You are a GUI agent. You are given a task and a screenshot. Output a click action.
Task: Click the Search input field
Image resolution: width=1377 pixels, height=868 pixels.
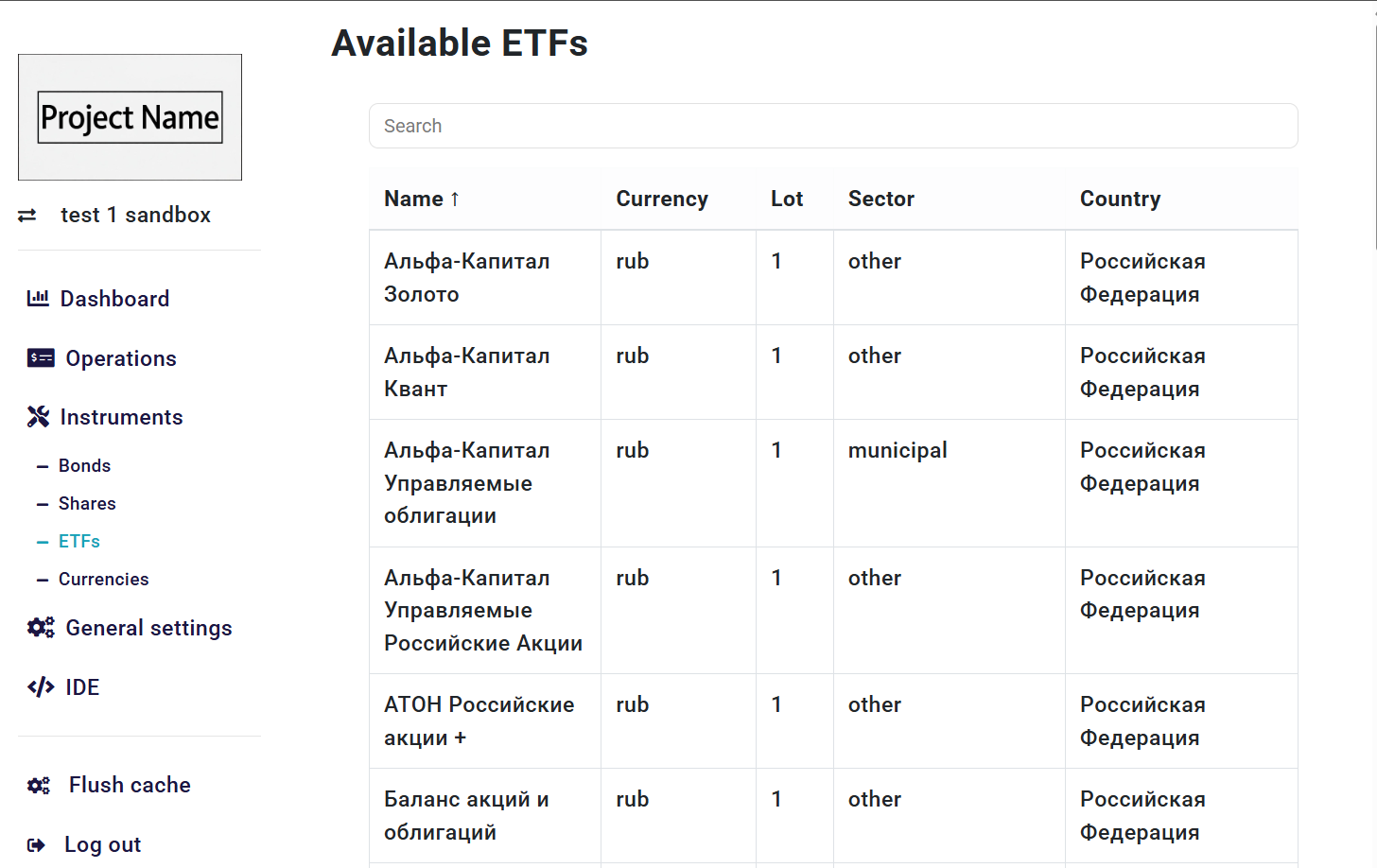[x=832, y=126]
